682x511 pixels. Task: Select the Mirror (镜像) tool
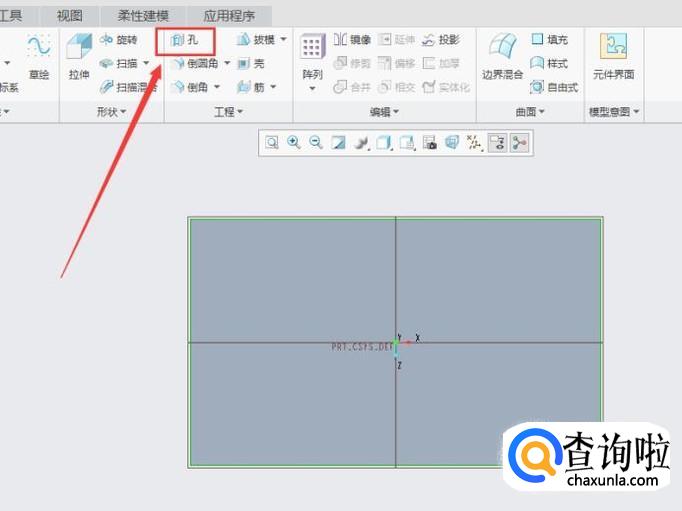click(x=352, y=40)
